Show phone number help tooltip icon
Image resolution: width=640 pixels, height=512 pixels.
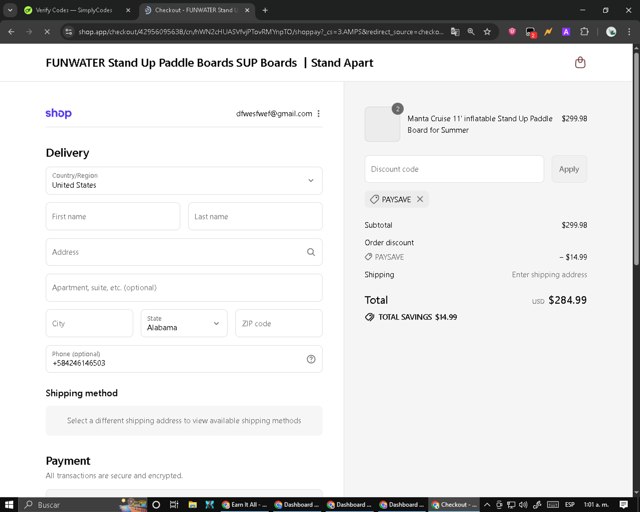pos(311,359)
